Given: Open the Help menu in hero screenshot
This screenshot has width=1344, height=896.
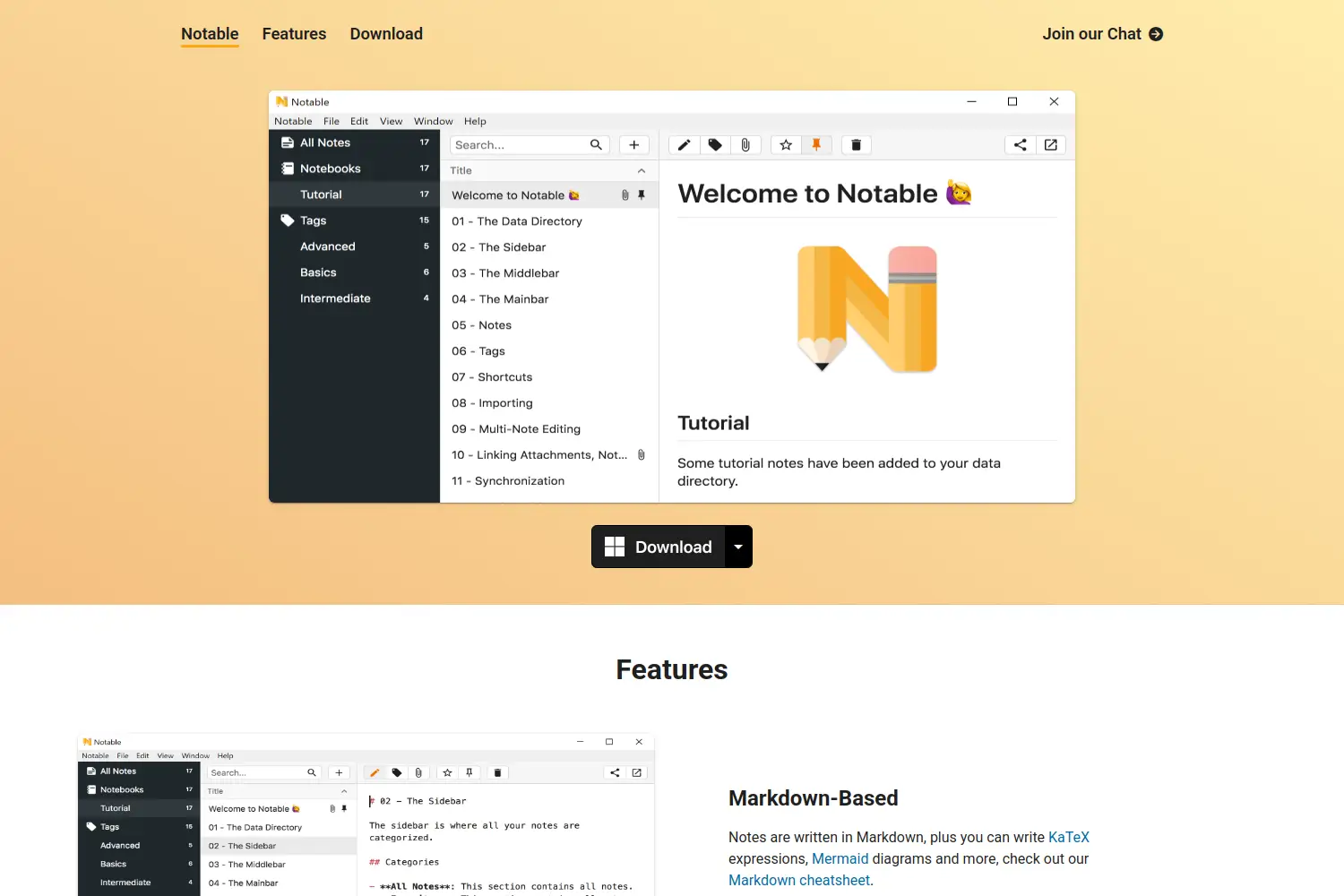Looking at the screenshot, I should click(x=475, y=121).
